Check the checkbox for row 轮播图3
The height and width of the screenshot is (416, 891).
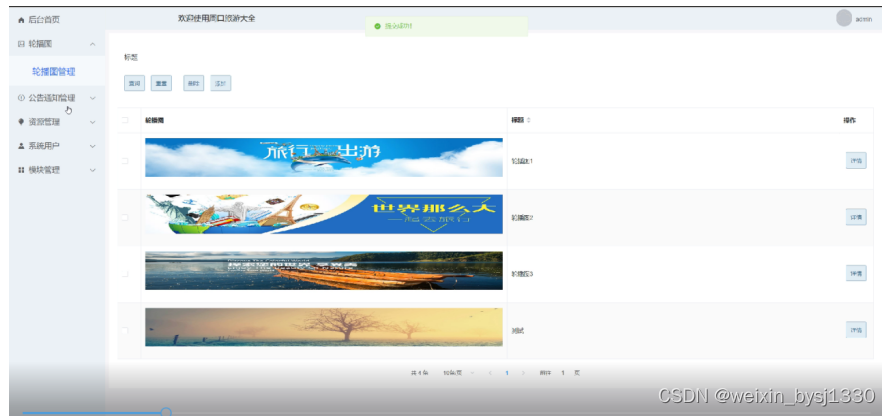point(125,273)
